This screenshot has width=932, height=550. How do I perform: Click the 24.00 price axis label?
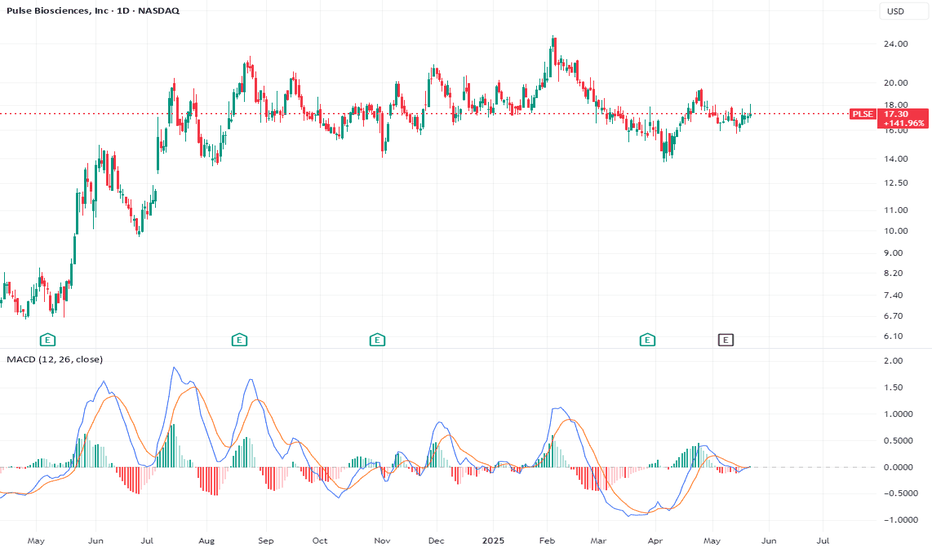pyautogui.click(x=896, y=44)
